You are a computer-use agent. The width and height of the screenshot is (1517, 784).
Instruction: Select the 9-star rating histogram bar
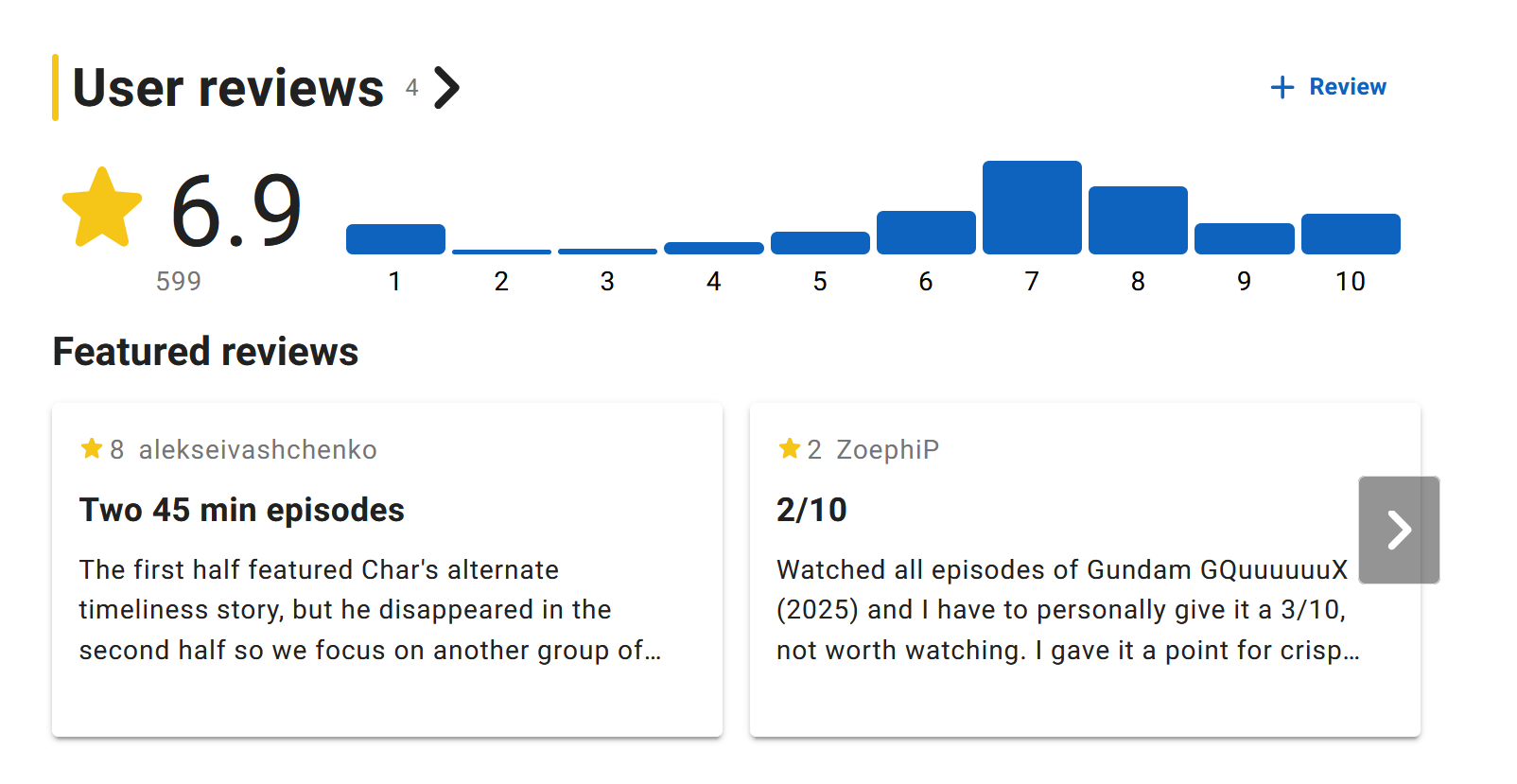(x=1244, y=238)
